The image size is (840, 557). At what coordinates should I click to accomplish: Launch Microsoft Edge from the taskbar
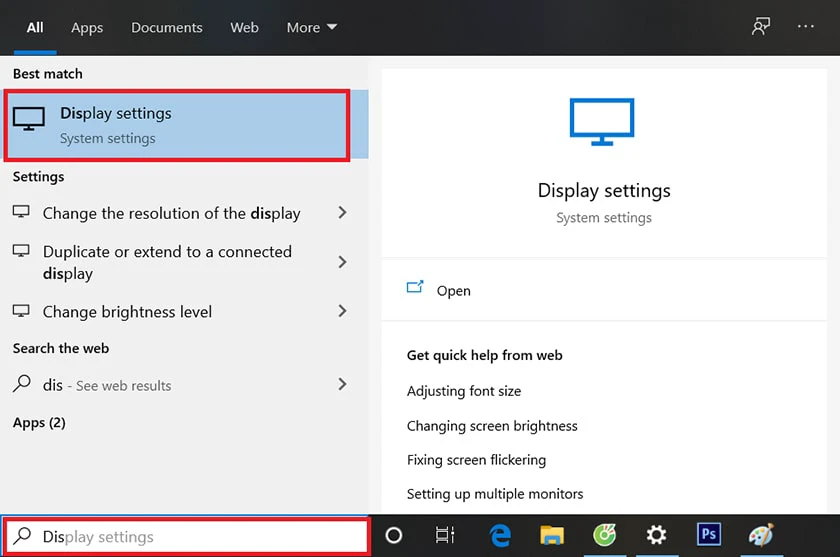tap(500, 535)
